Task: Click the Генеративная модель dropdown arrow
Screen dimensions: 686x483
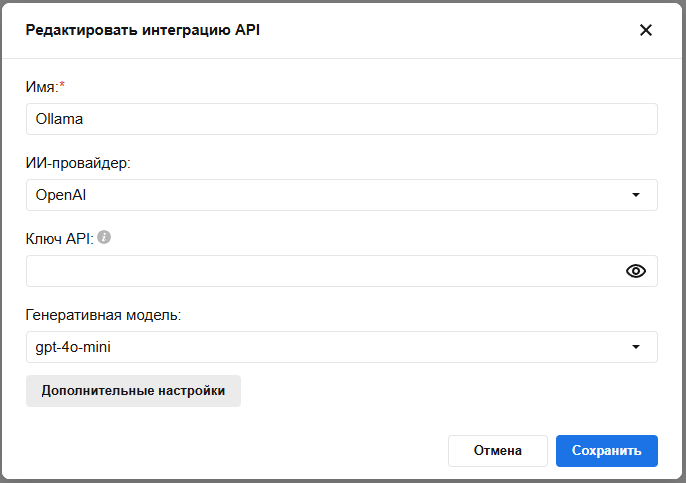Action: (x=635, y=347)
